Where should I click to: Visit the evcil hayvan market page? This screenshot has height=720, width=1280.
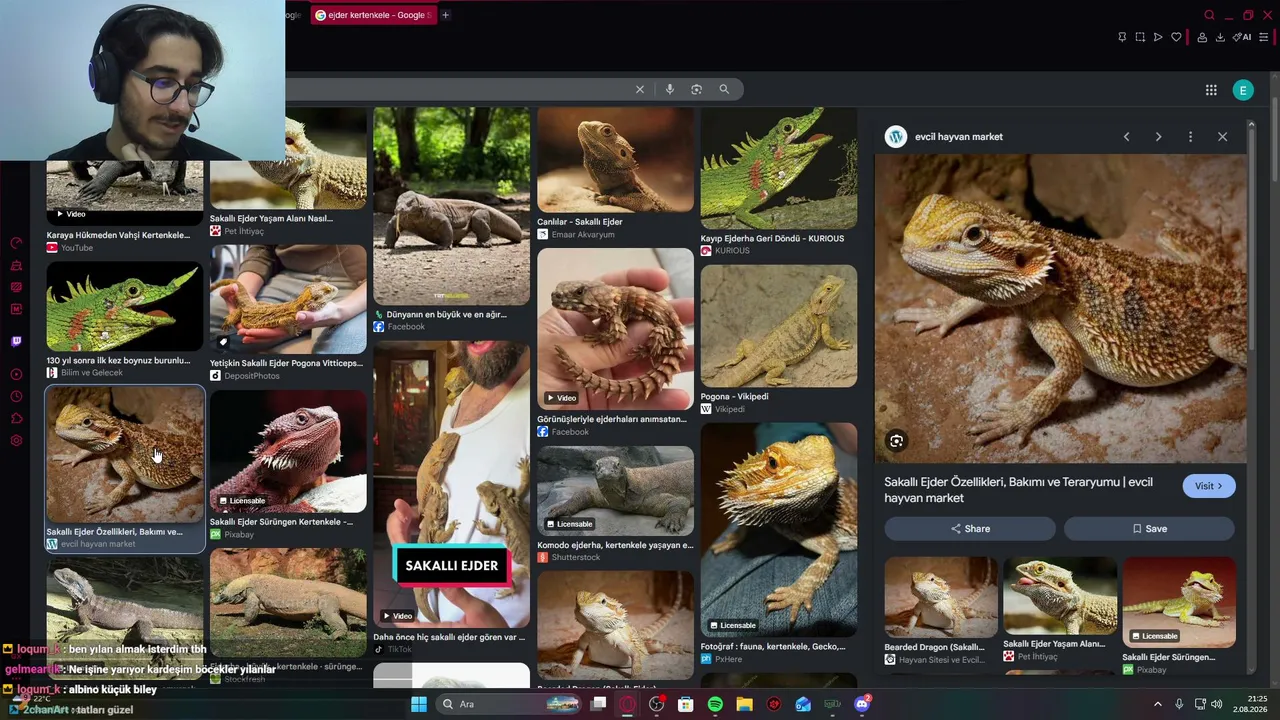click(1209, 486)
